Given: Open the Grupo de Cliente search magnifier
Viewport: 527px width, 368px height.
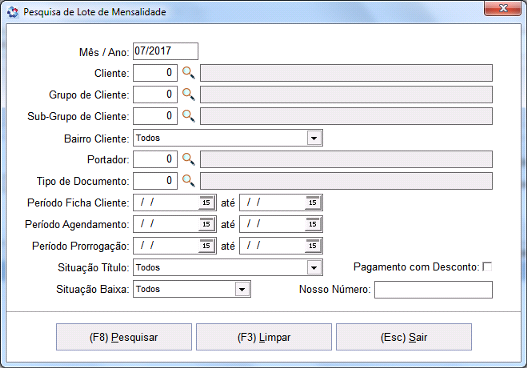Looking at the screenshot, I should 188,94.
